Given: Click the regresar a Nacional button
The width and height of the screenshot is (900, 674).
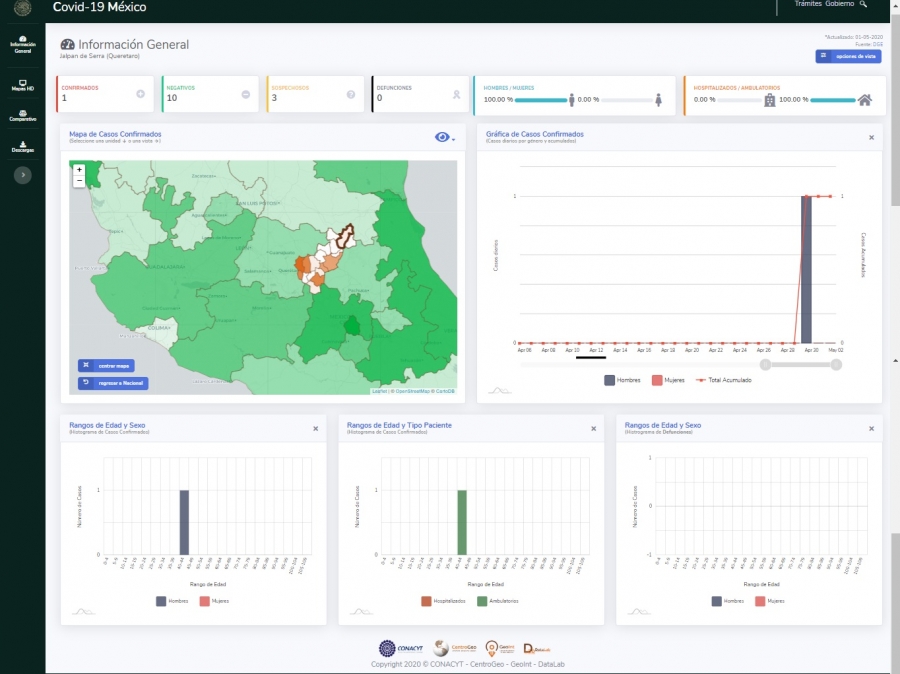Looking at the screenshot, I should [x=112, y=382].
